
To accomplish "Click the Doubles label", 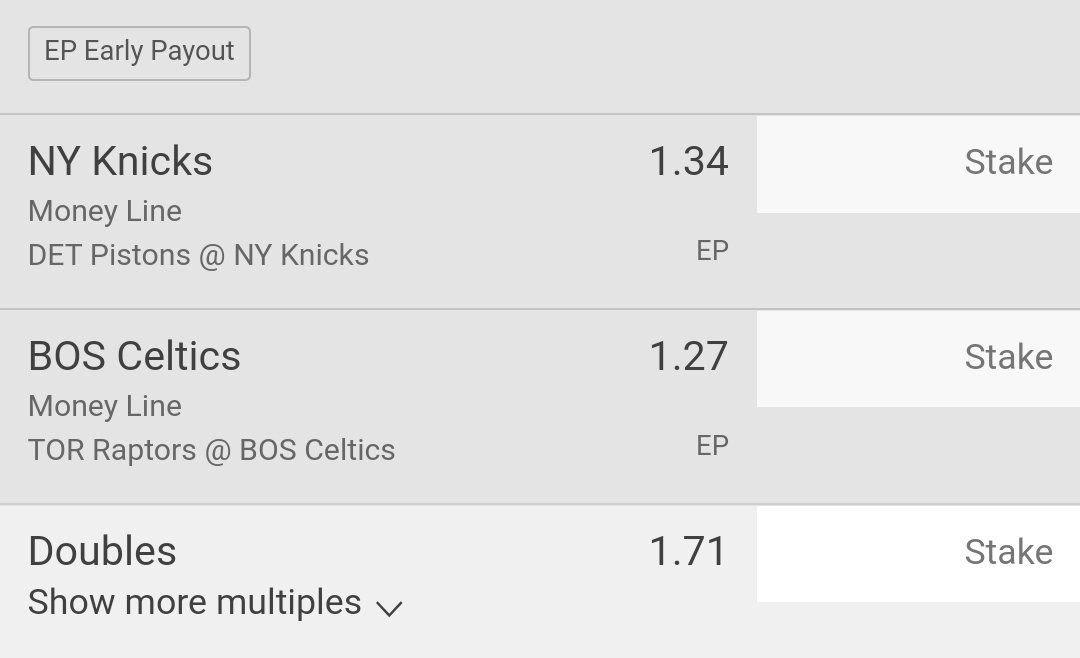I will [103, 551].
